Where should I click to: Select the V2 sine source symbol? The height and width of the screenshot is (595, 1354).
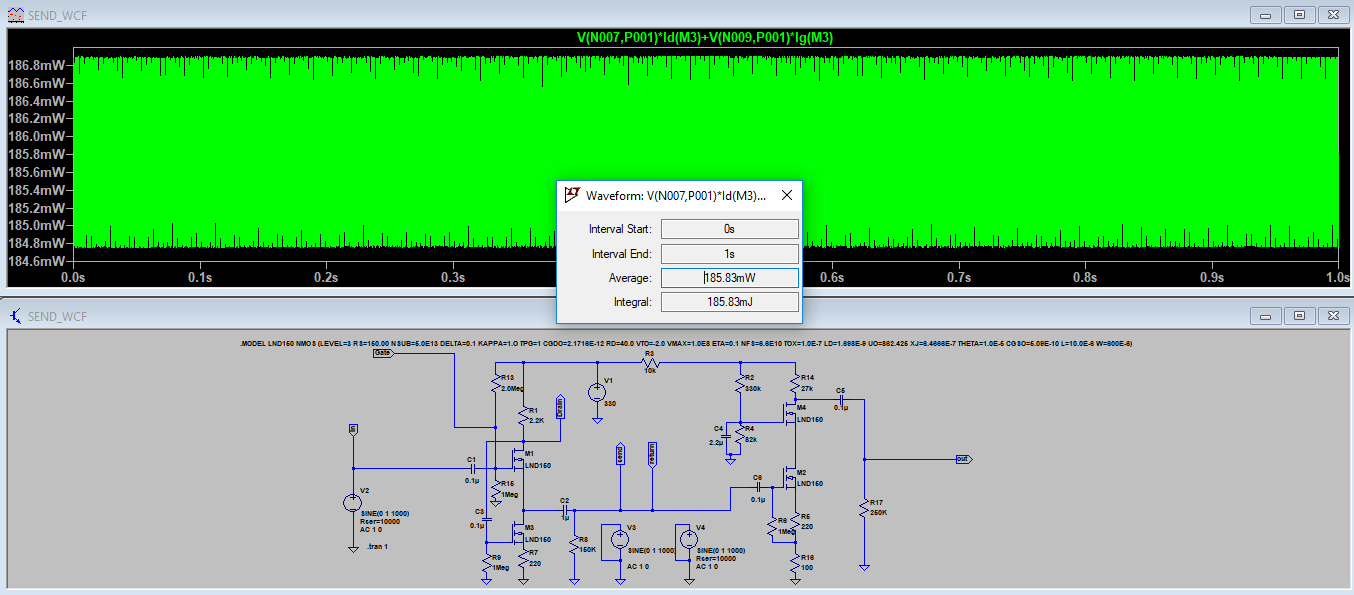point(352,503)
